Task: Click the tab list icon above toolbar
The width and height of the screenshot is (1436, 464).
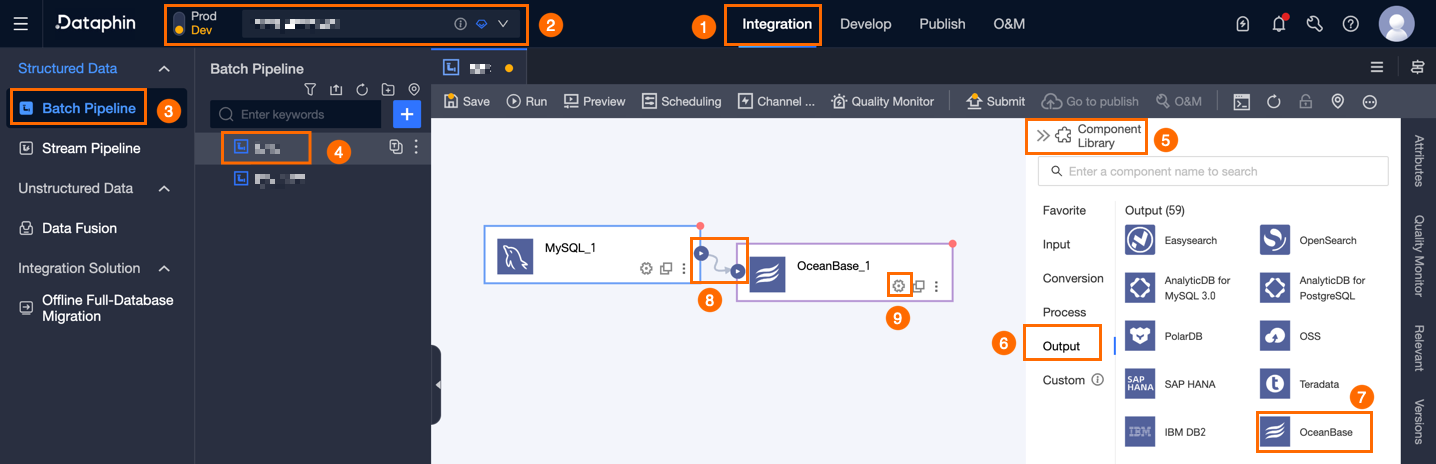Action: pyautogui.click(x=1377, y=67)
